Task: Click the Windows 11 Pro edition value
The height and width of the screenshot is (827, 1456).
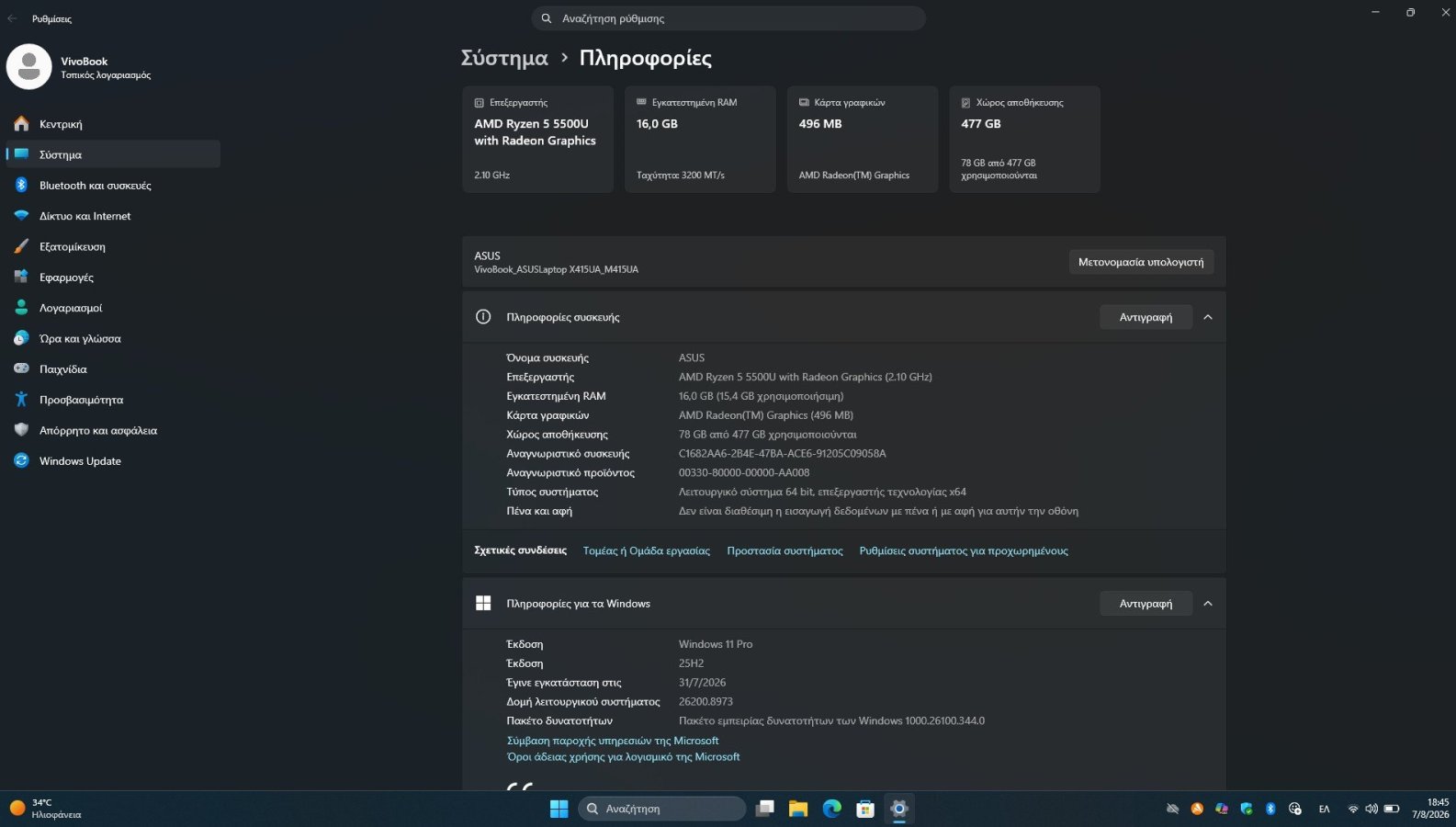Action: 716,644
